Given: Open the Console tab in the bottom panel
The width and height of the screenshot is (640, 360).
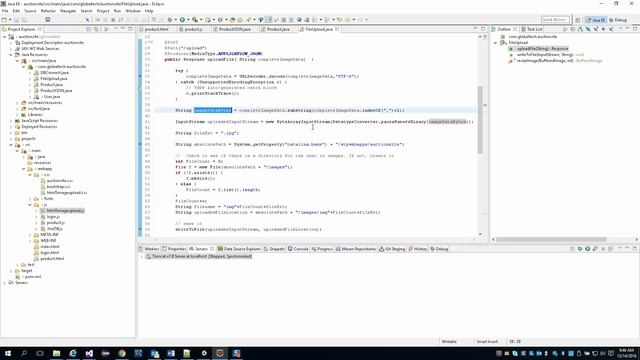Looking at the screenshot, I should (301, 249).
